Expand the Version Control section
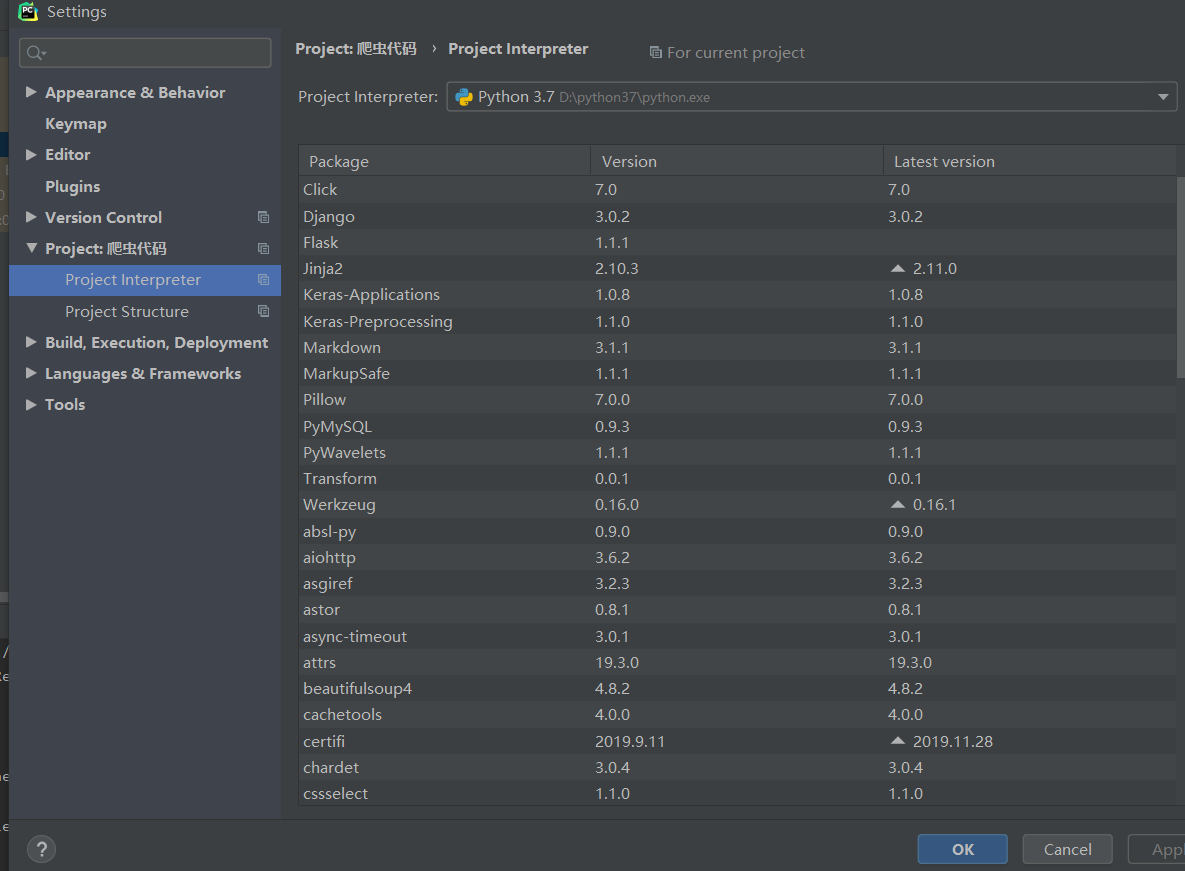 (31, 217)
